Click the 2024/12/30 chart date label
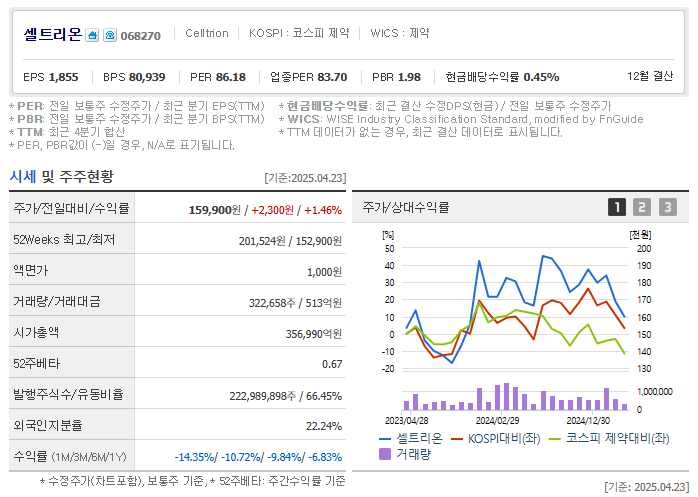Viewport: 698px width, 497px height. 588,420
